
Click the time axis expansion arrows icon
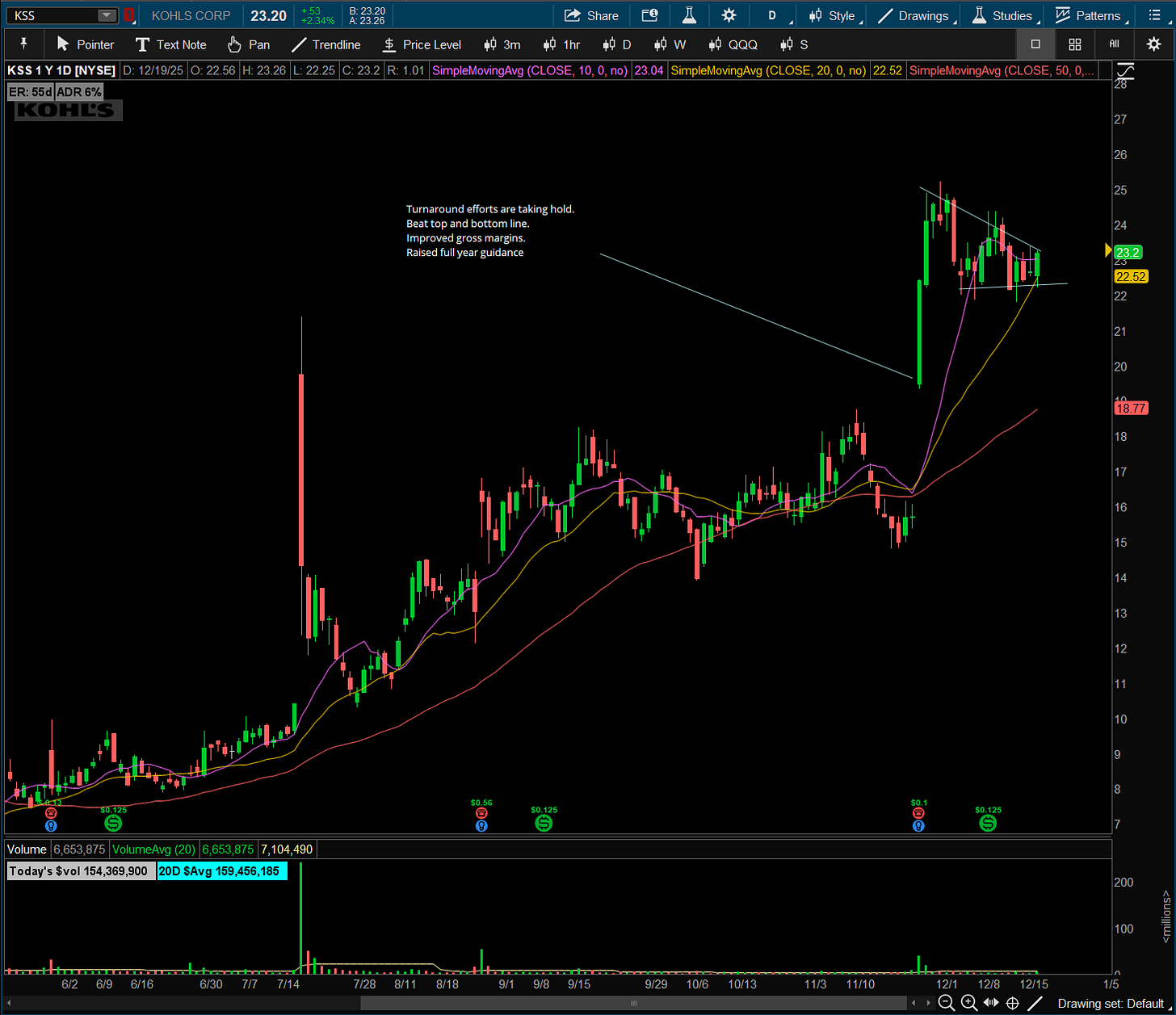click(991, 1004)
